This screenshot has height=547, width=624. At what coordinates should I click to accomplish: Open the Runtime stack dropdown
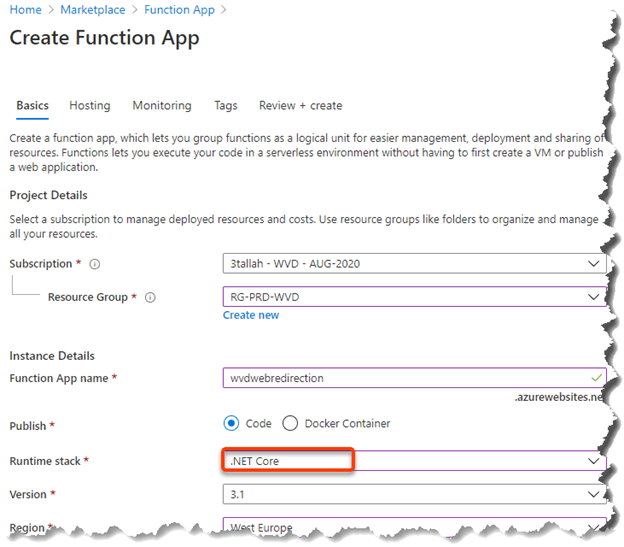(x=414, y=461)
